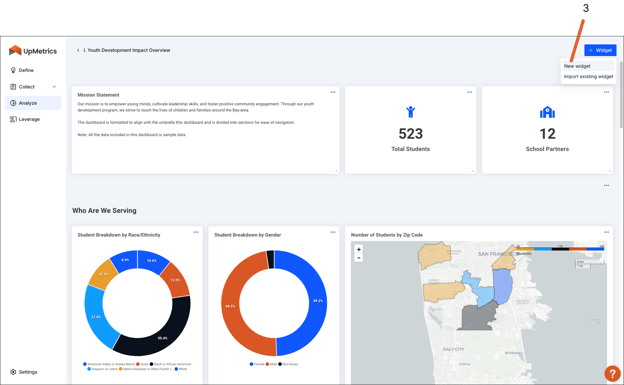Open options menu on School Partners card
The width and height of the screenshot is (624, 385).
click(606, 92)
